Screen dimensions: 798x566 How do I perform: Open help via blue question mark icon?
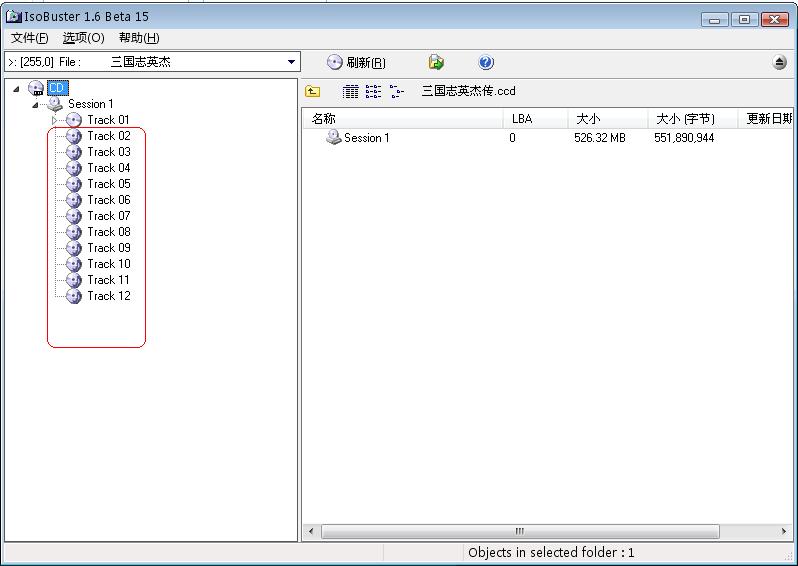pyautogui.click(x=486, y=63)
